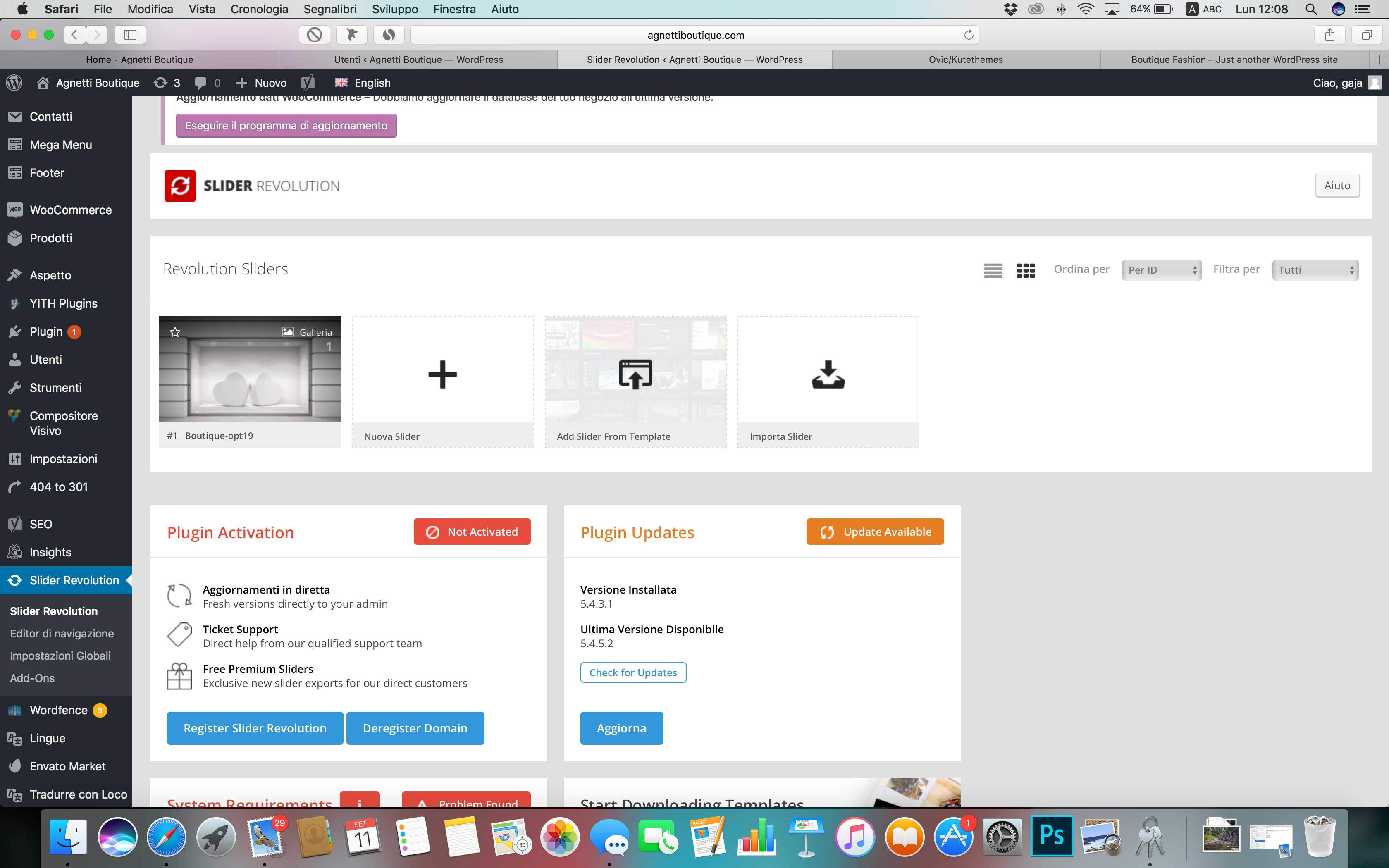
Task: Click the Yoast SEO icon in admin bar
Action: [308, 83]
